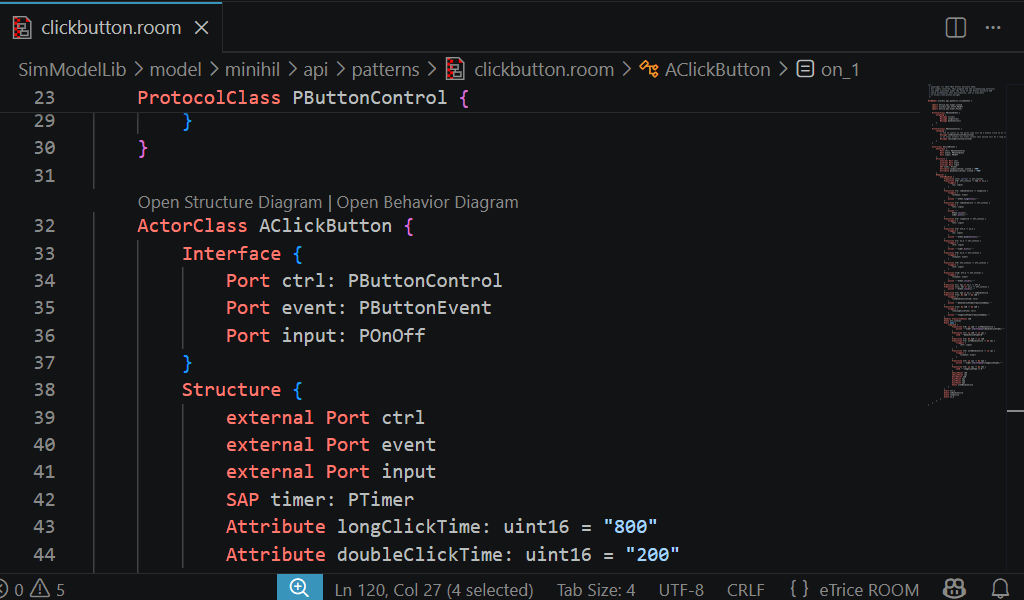This screenshot has width=1024, height=600.
Task: Click Ln 120, Col 27 cursor position
Action: point(434,590)
